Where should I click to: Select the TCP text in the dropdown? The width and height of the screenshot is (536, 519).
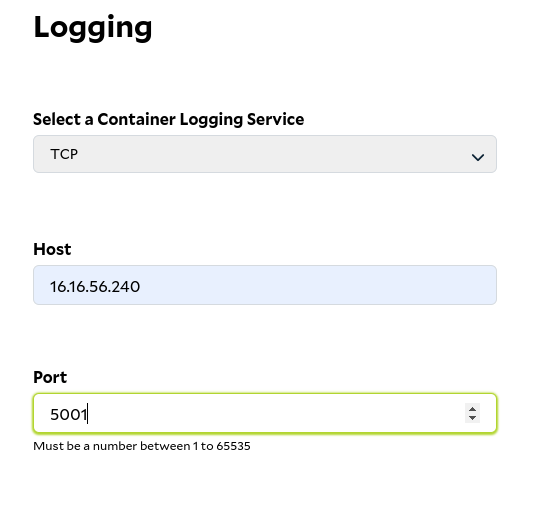click(x=64, y=154)
